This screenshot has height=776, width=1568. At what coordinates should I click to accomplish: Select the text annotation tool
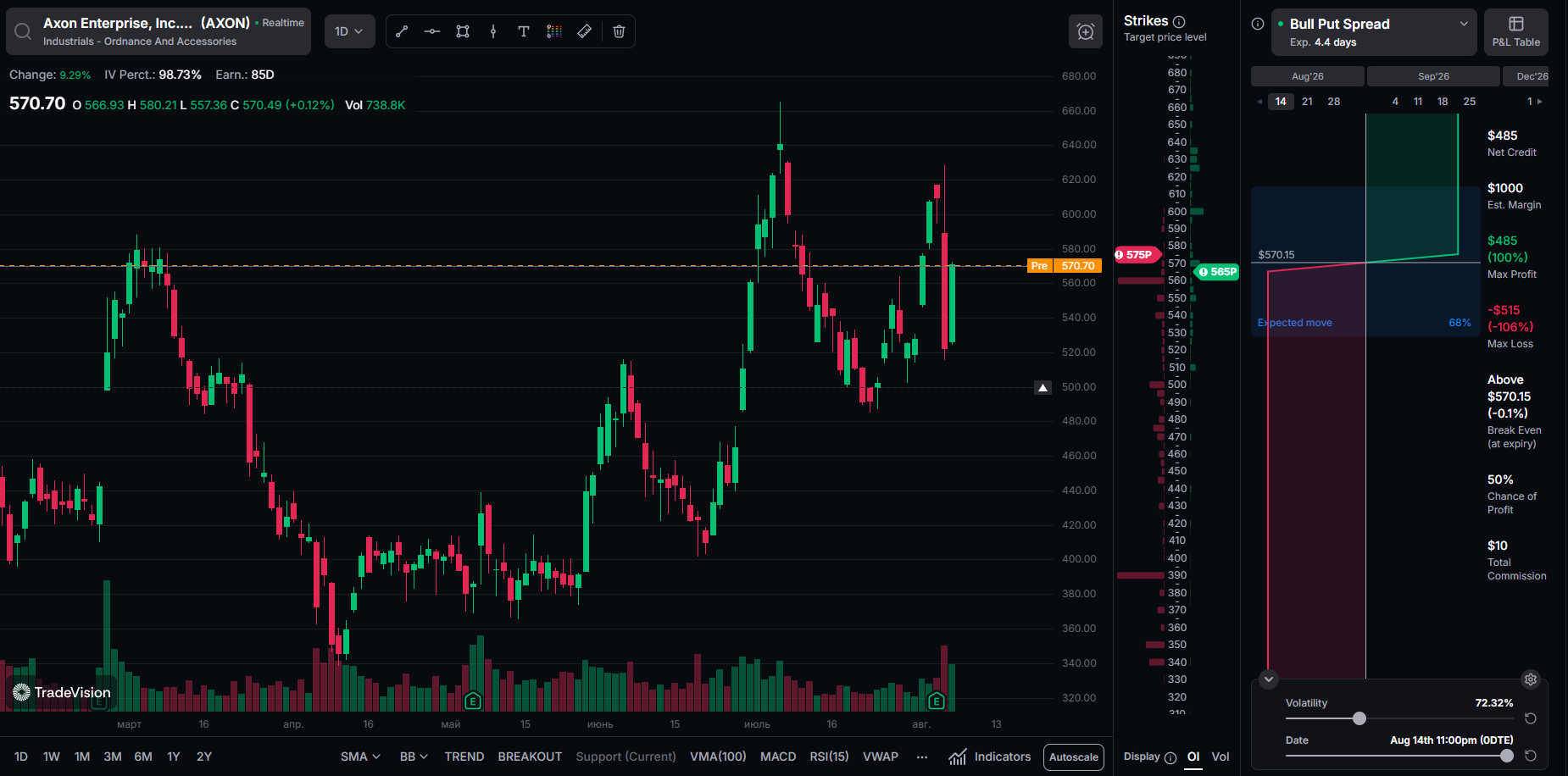524,31
